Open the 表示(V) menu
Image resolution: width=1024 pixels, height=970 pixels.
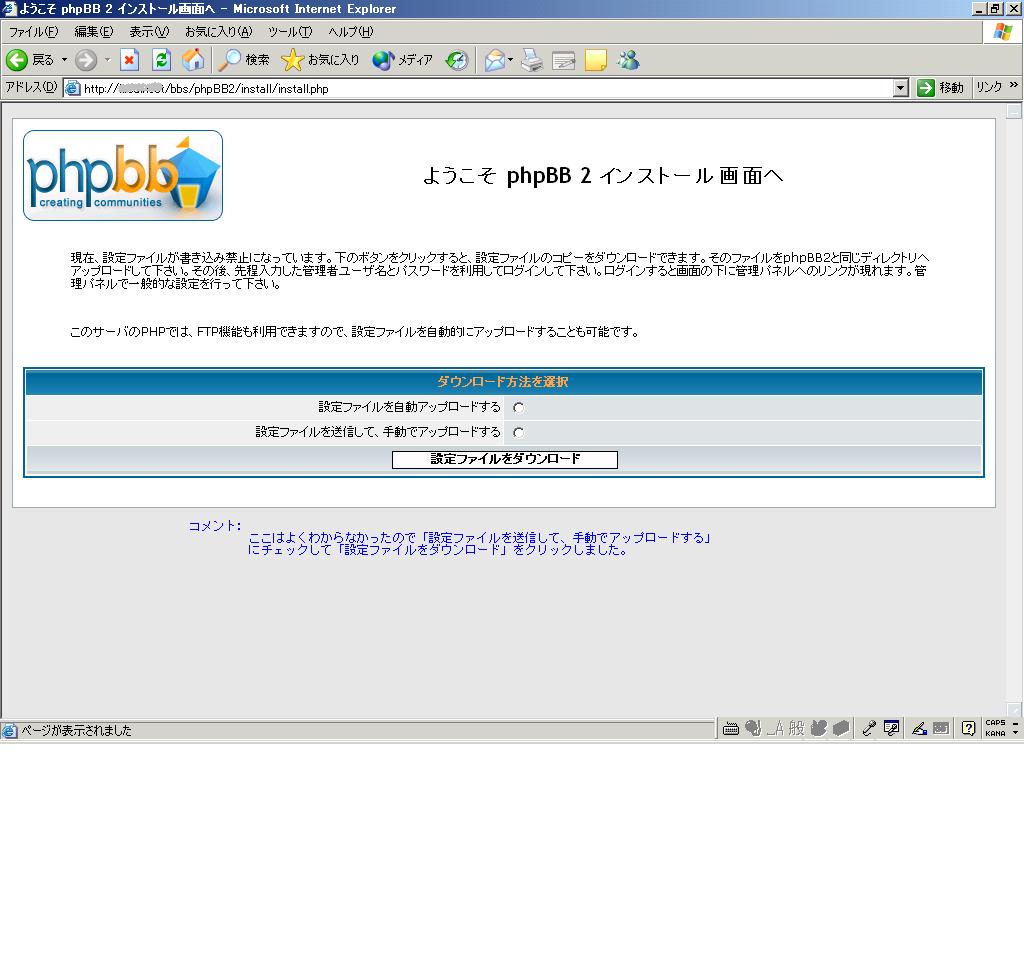pyautogui.click(x=149, y=32)
